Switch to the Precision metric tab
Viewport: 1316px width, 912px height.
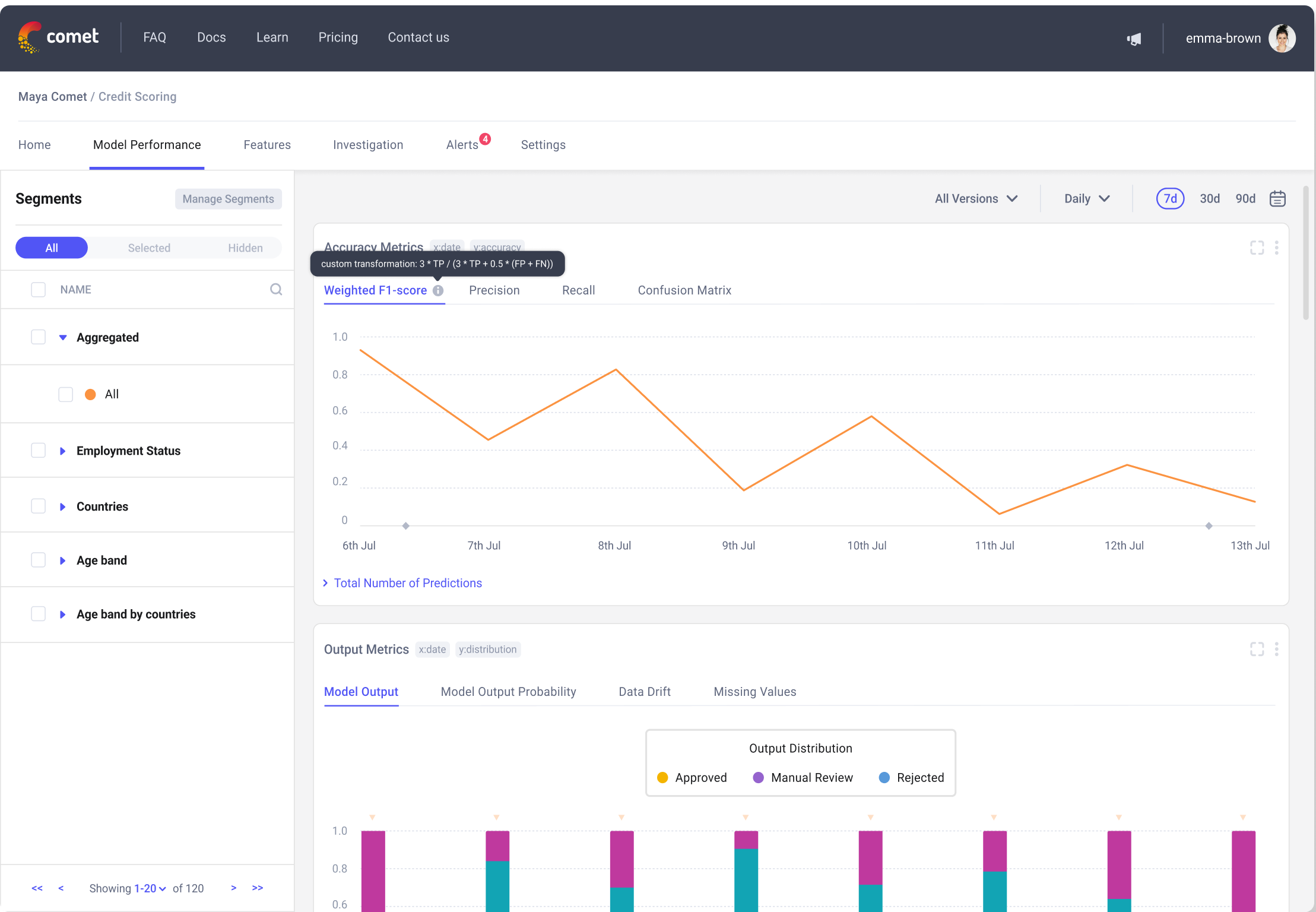pyautogui.click(x=494, y=290)
